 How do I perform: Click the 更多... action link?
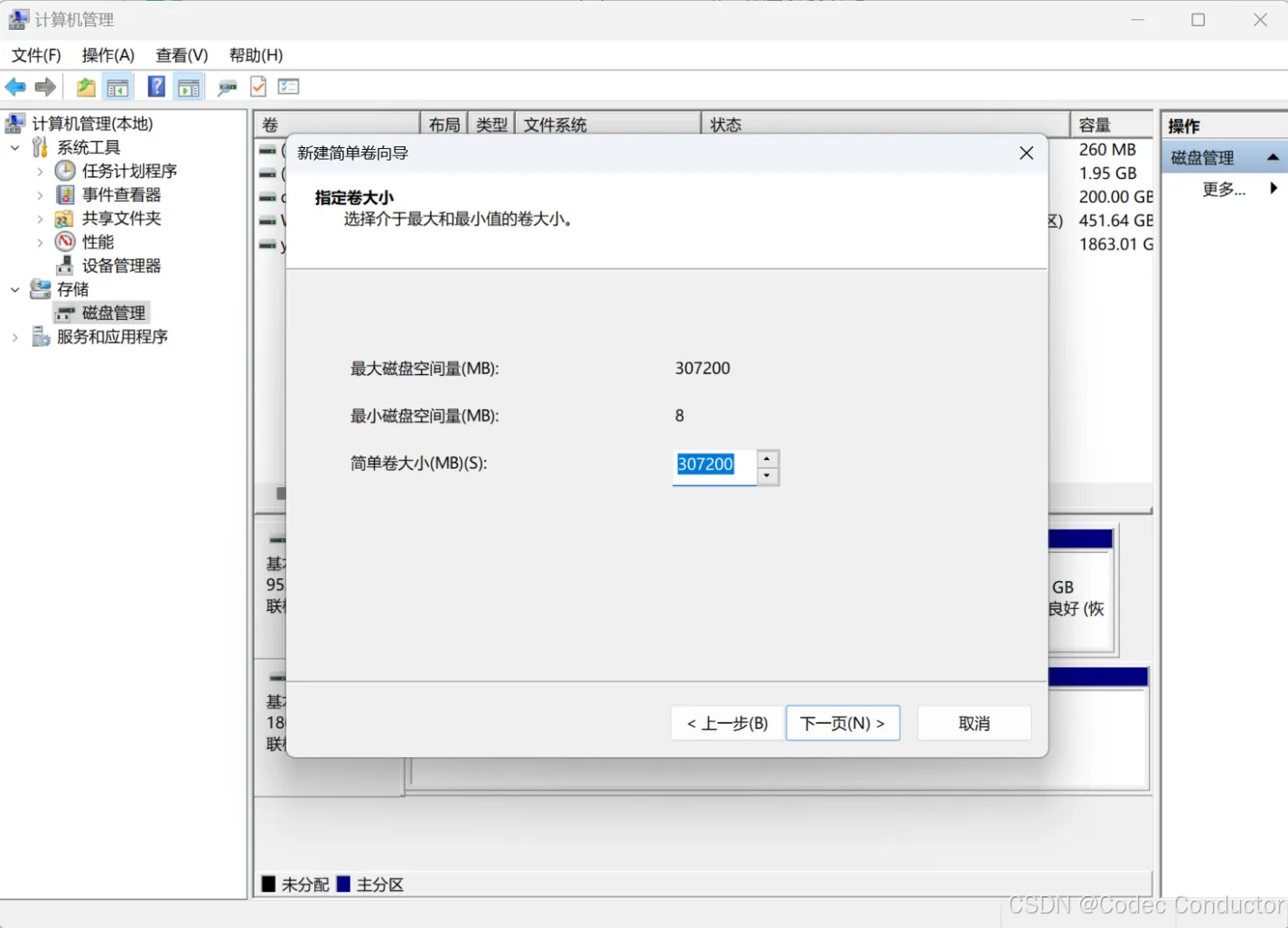tap(1224, 189)
